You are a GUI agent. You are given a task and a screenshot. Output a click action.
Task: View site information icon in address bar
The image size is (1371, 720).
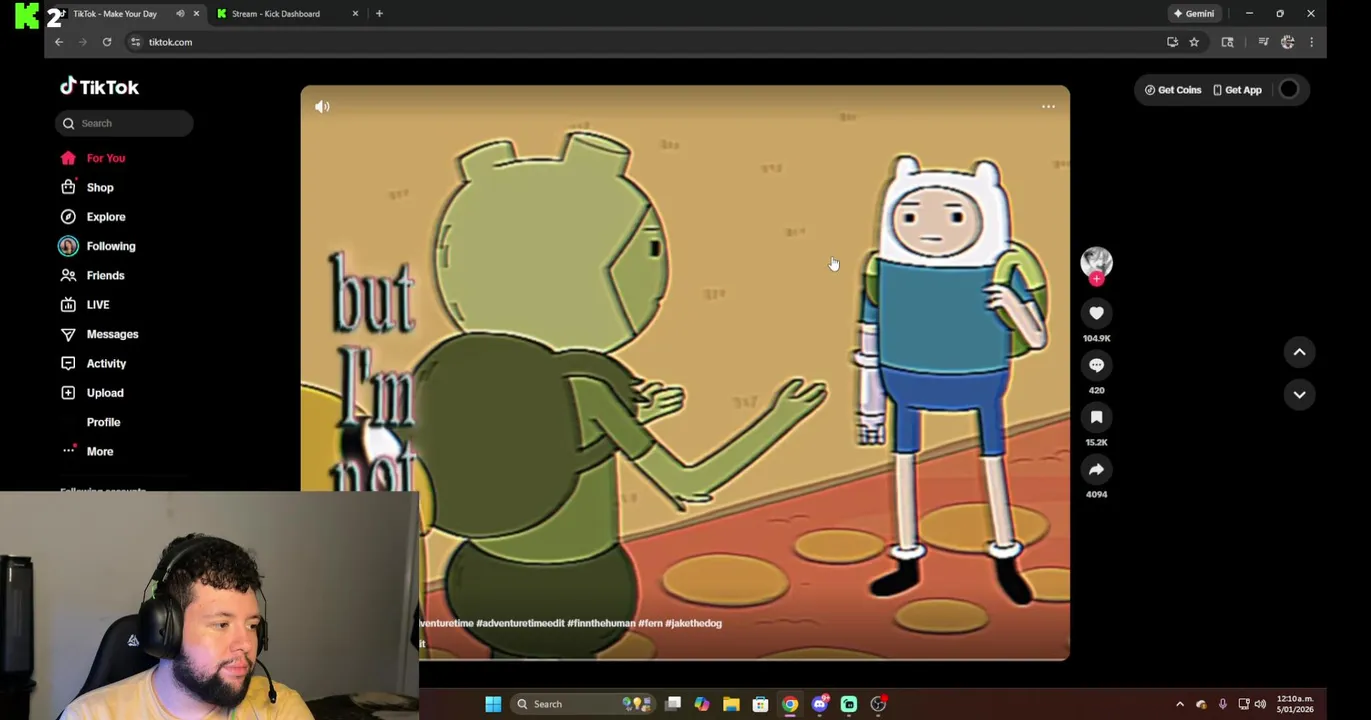135,42
